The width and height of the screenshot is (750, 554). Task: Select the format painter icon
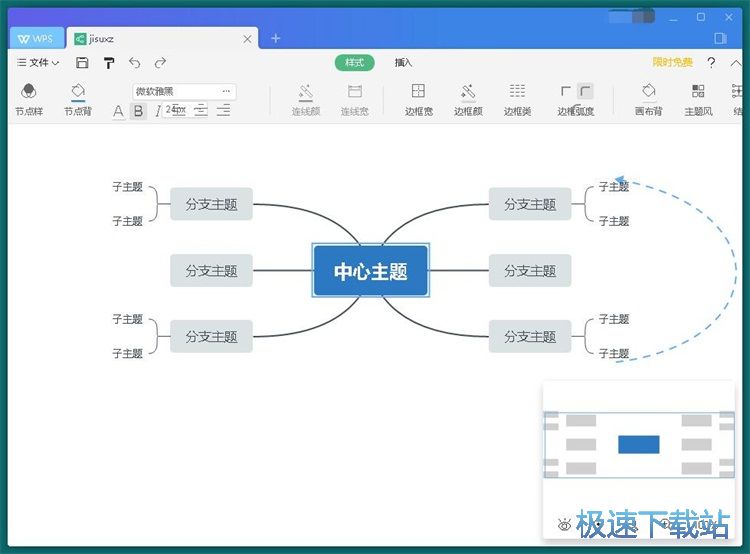click(x=109, y=63)
